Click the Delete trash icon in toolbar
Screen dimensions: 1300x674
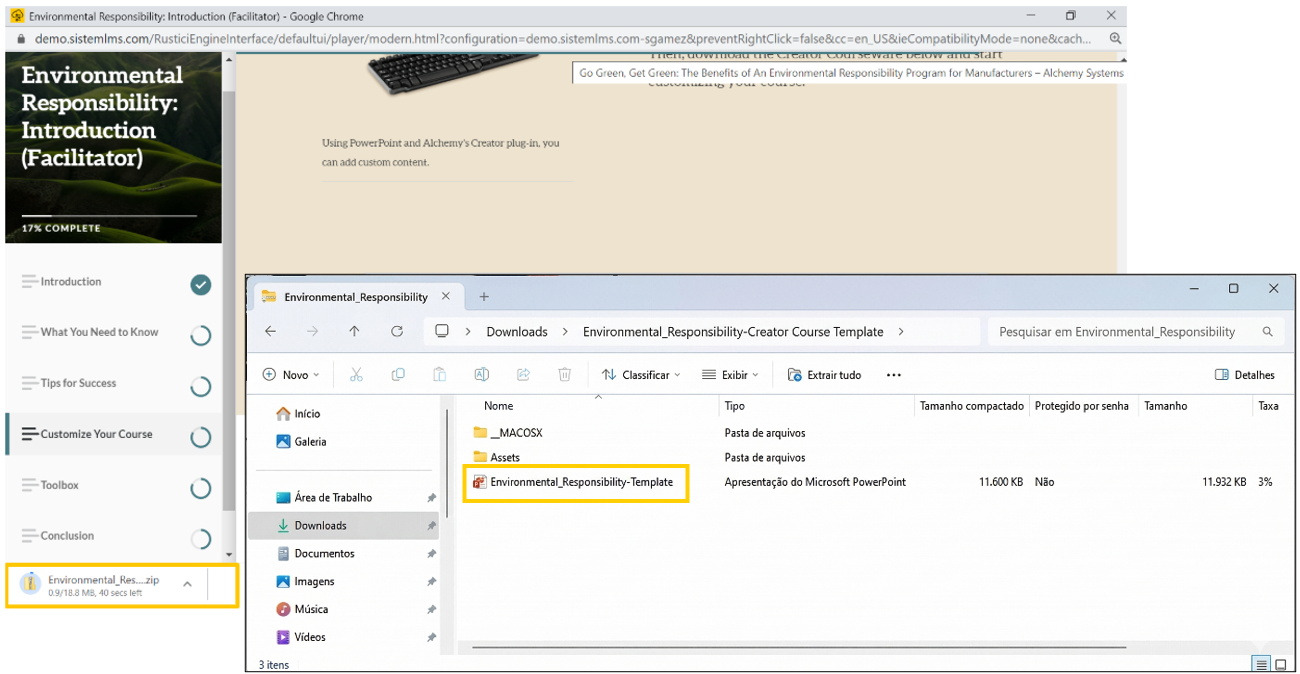click(x=565, y=375)
